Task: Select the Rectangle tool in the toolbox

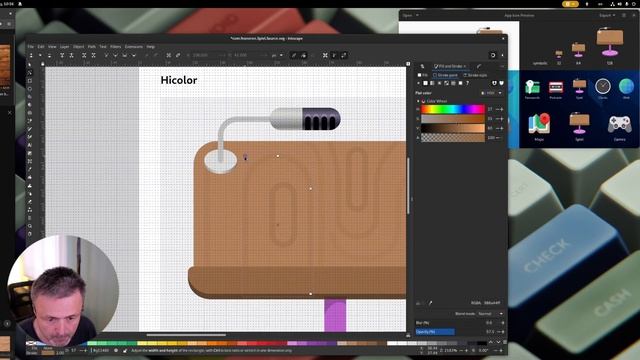Action: click(30, 80)
